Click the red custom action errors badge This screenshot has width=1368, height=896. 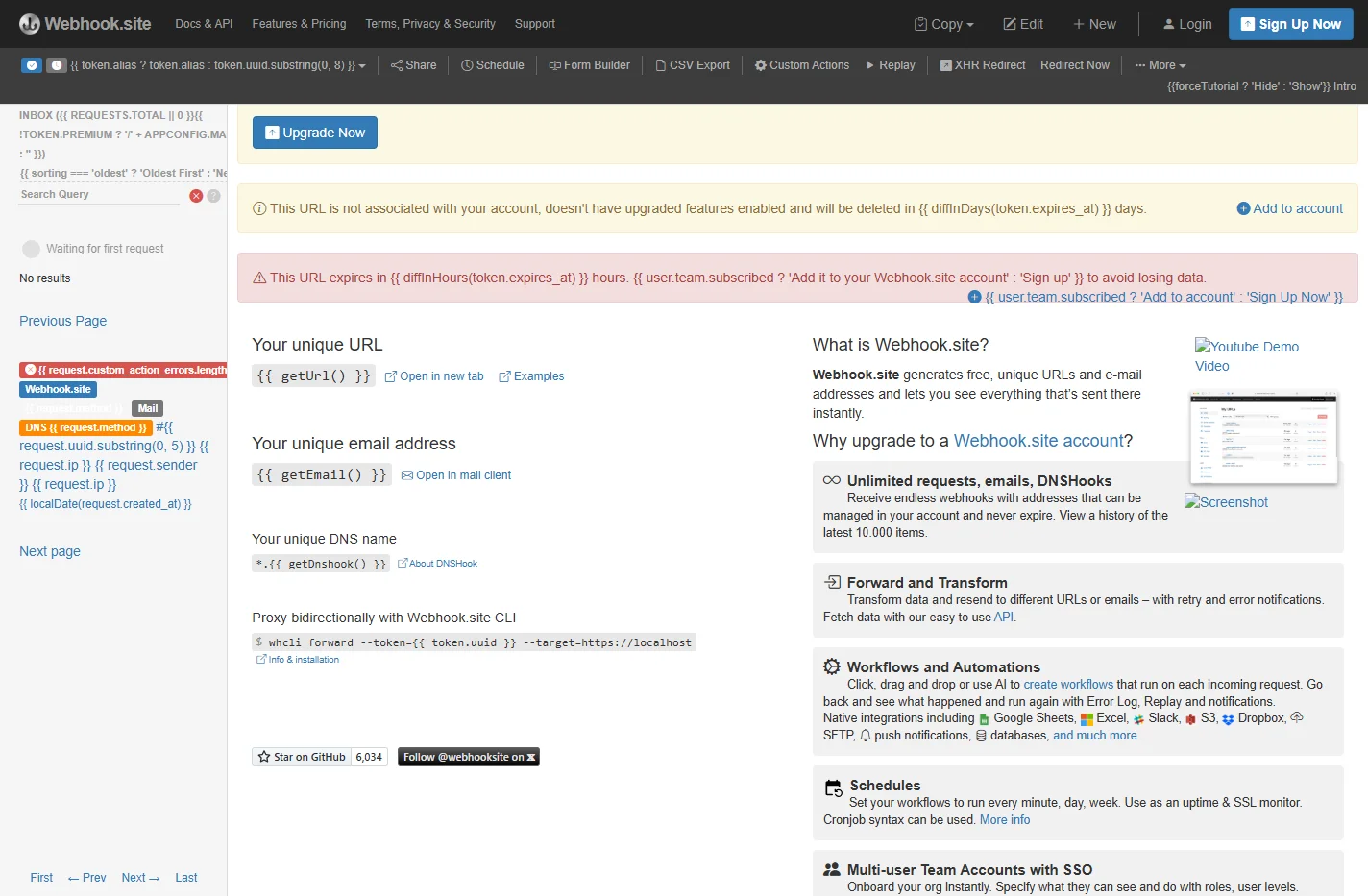pyautogui.click(x=123, y=370)
